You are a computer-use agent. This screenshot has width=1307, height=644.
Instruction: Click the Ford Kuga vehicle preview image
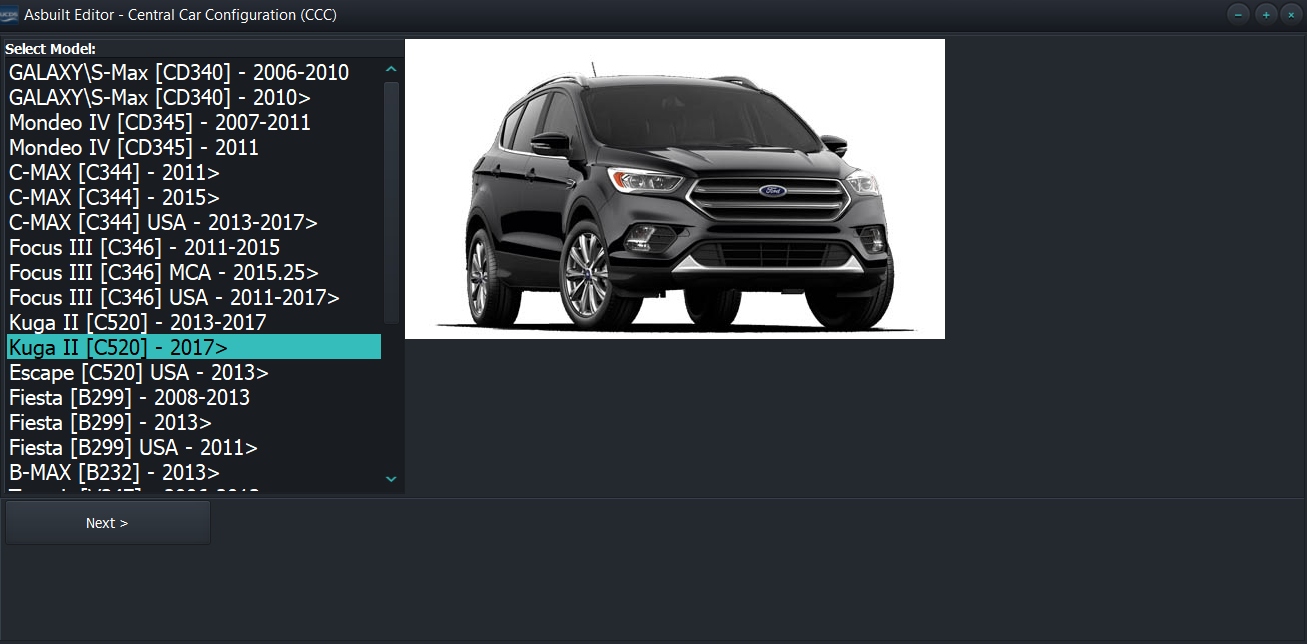click(x=675, y=189)
